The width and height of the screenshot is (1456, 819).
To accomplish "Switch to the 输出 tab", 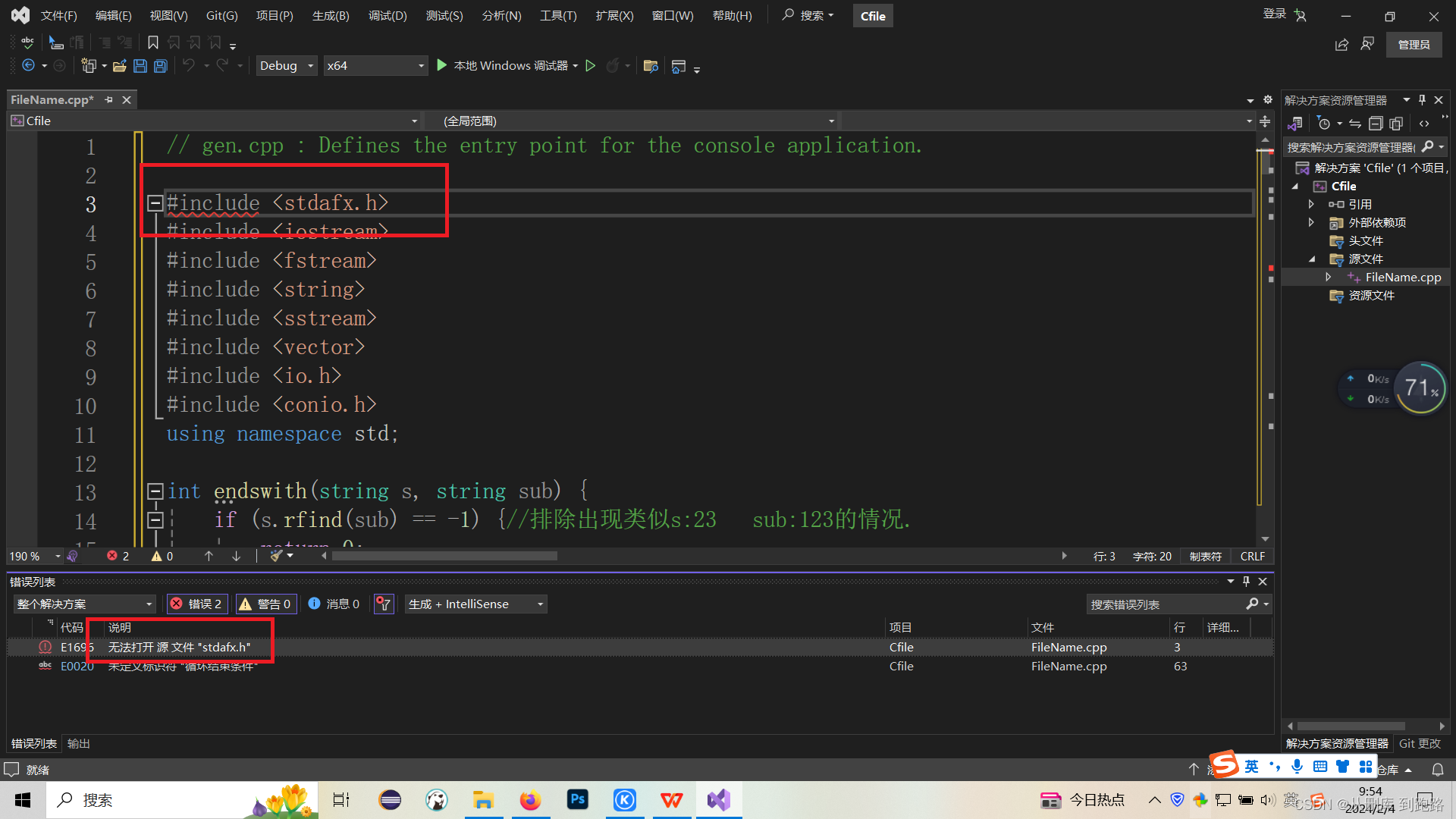I will click(78, 744).
